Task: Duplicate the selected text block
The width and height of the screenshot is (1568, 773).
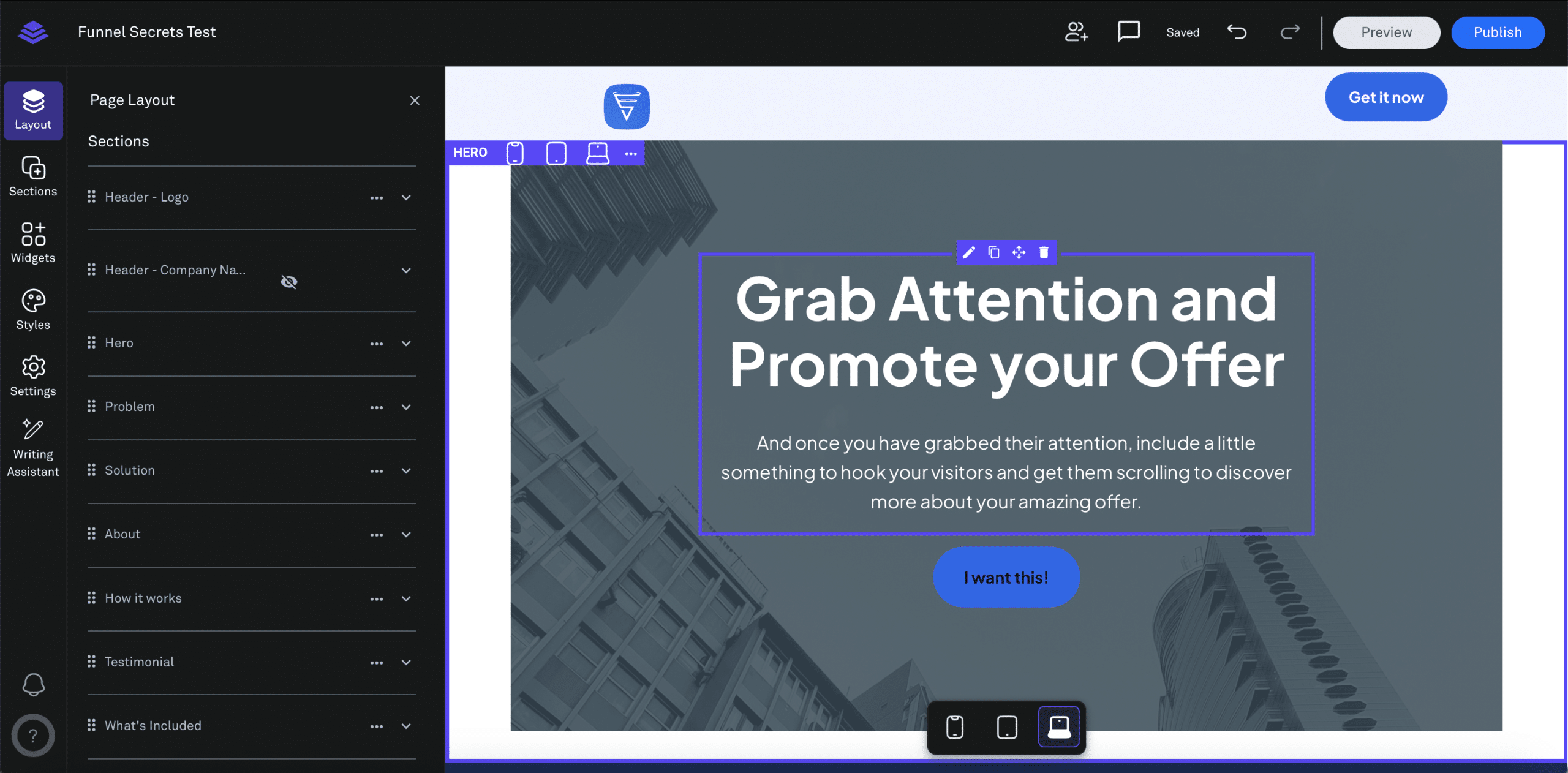Action: click(x=993, y=252)
